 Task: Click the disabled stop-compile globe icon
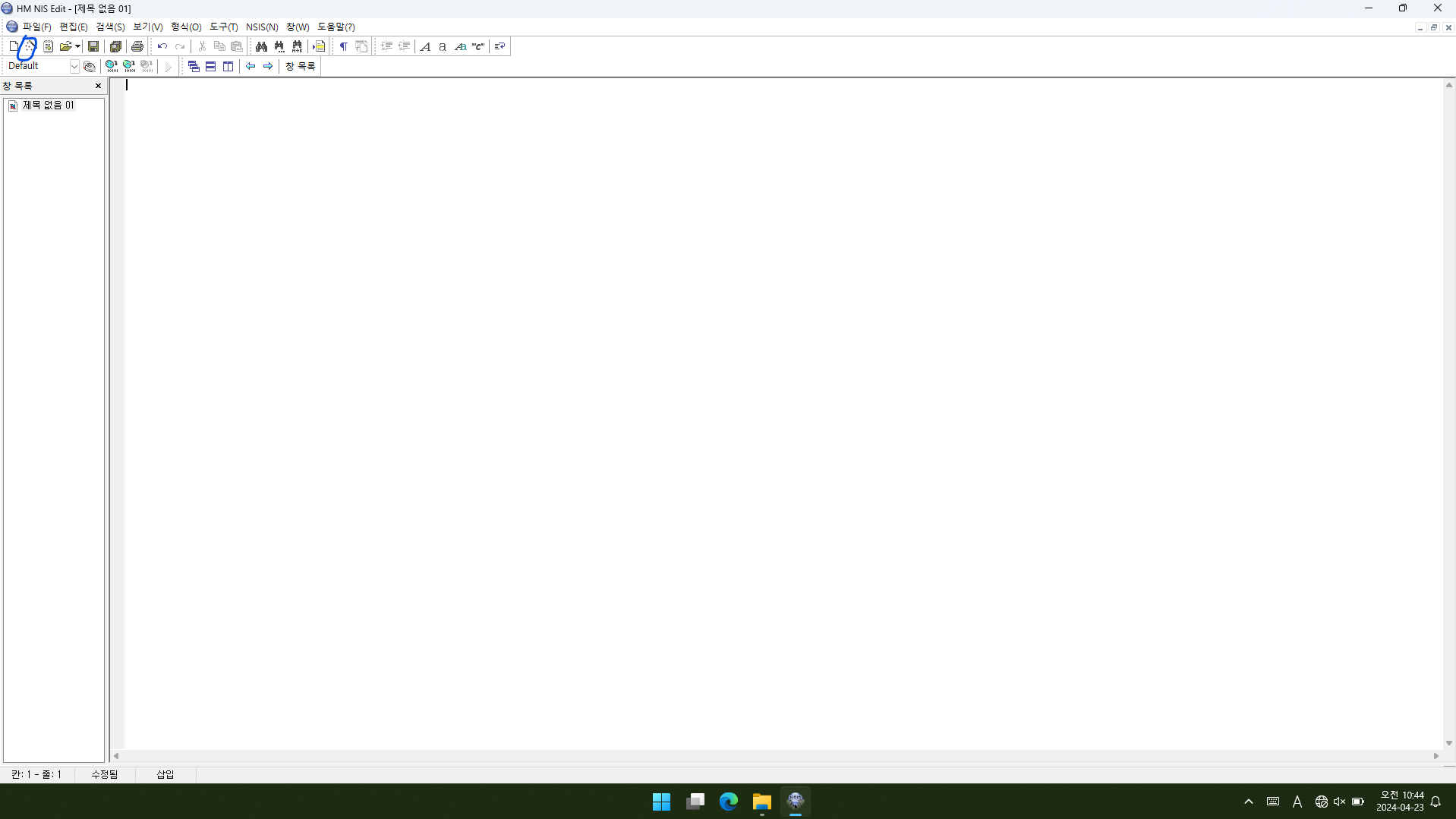pyautogui.click(x=147, y=66)
